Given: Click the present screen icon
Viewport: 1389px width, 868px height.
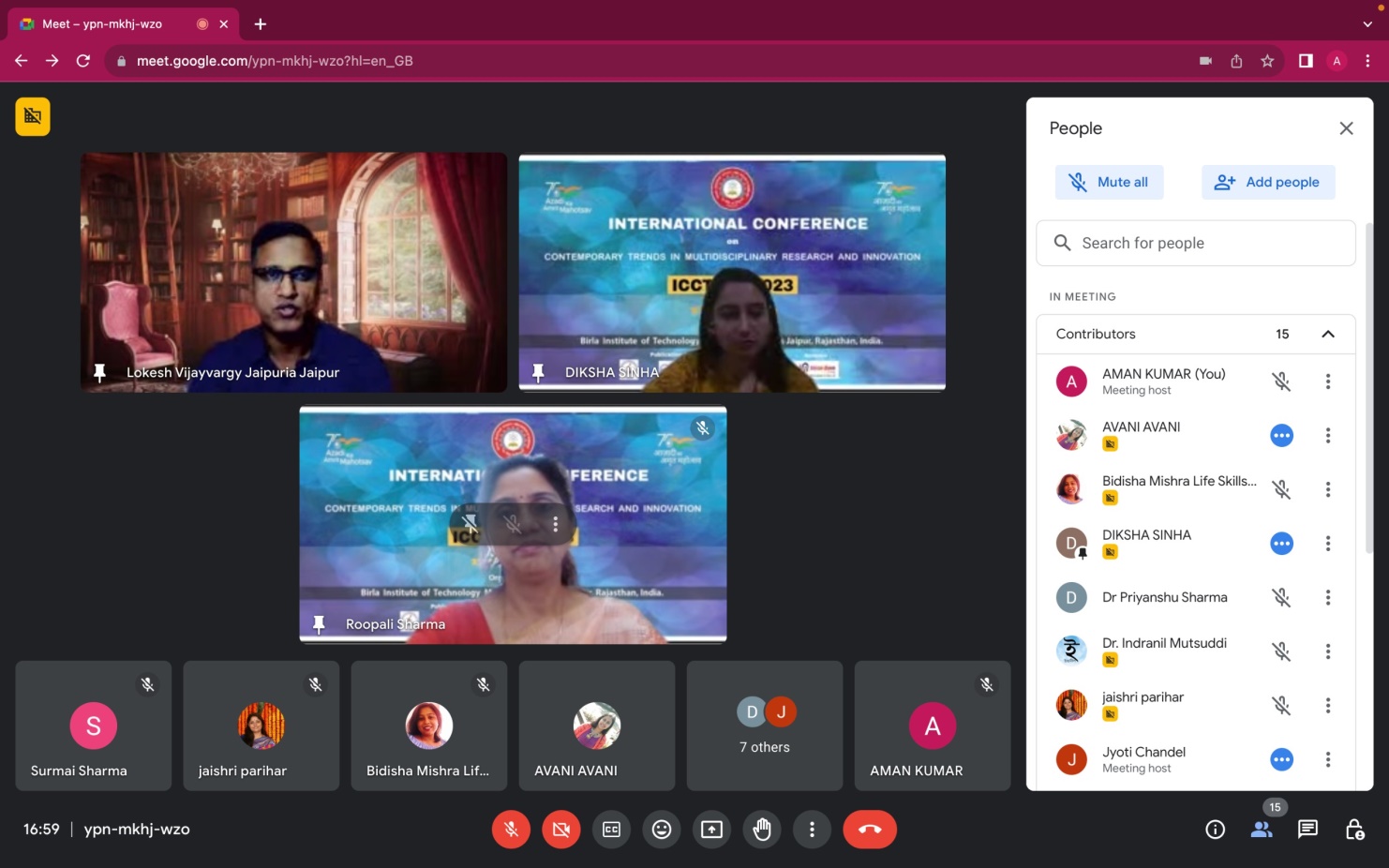Looking at the screenshot, I should [712, 830].
